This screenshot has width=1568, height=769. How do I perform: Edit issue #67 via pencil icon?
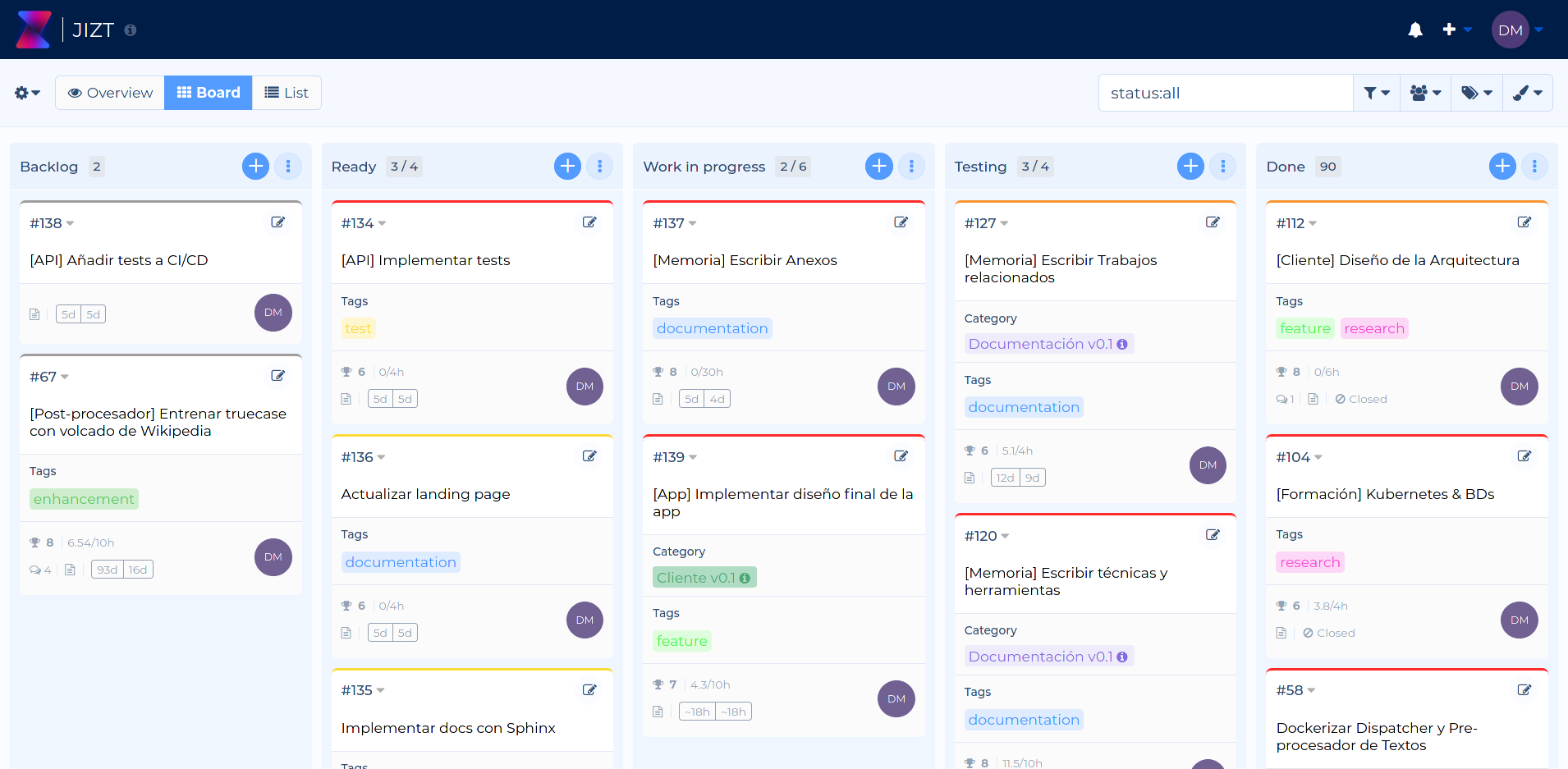click(278, 376)
